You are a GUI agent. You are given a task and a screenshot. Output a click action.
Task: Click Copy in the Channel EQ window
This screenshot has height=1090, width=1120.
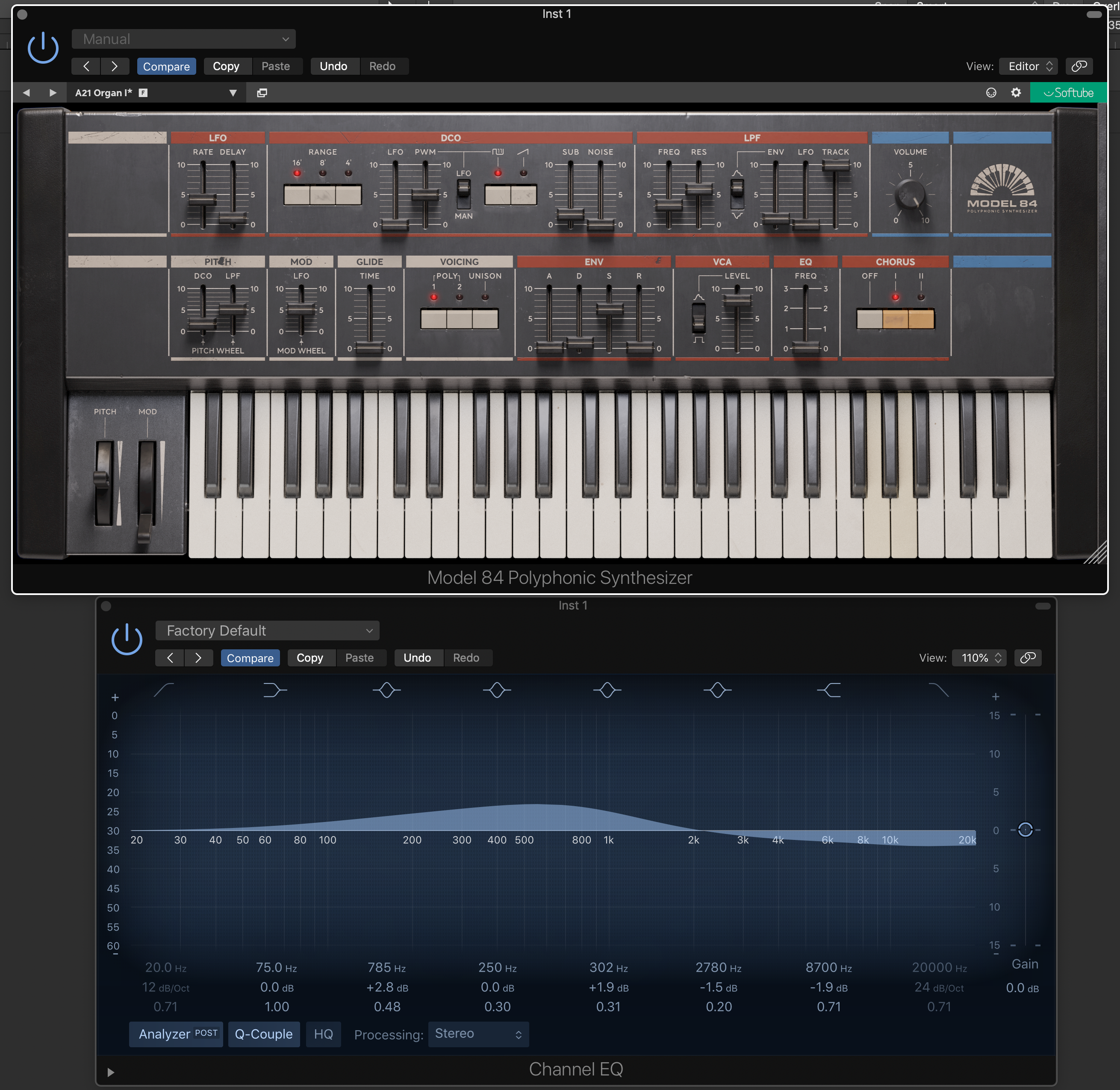pyautogui.click(x=310, y=658)
